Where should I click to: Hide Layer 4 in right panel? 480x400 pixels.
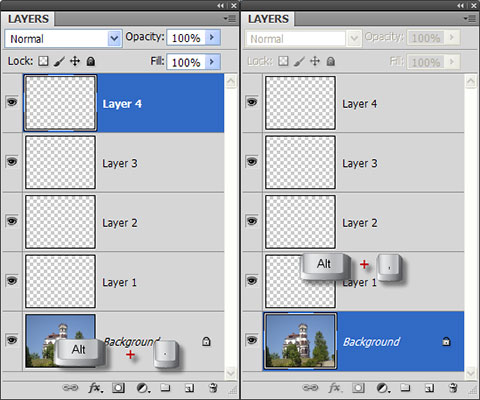(x=252, y=102)
